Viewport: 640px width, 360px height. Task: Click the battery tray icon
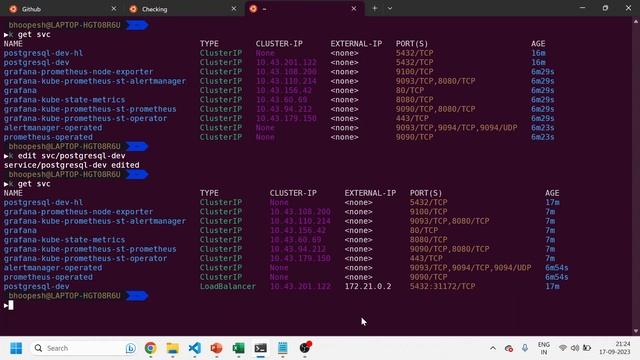click(x=587, y=348)
